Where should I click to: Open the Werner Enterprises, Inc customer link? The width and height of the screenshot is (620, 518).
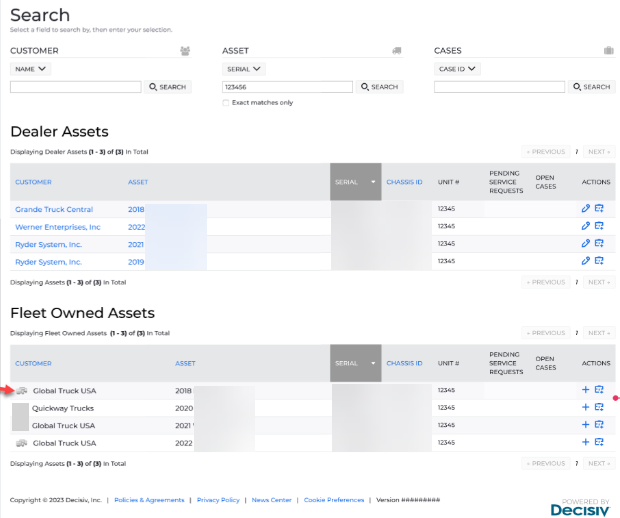pos(58,227)
